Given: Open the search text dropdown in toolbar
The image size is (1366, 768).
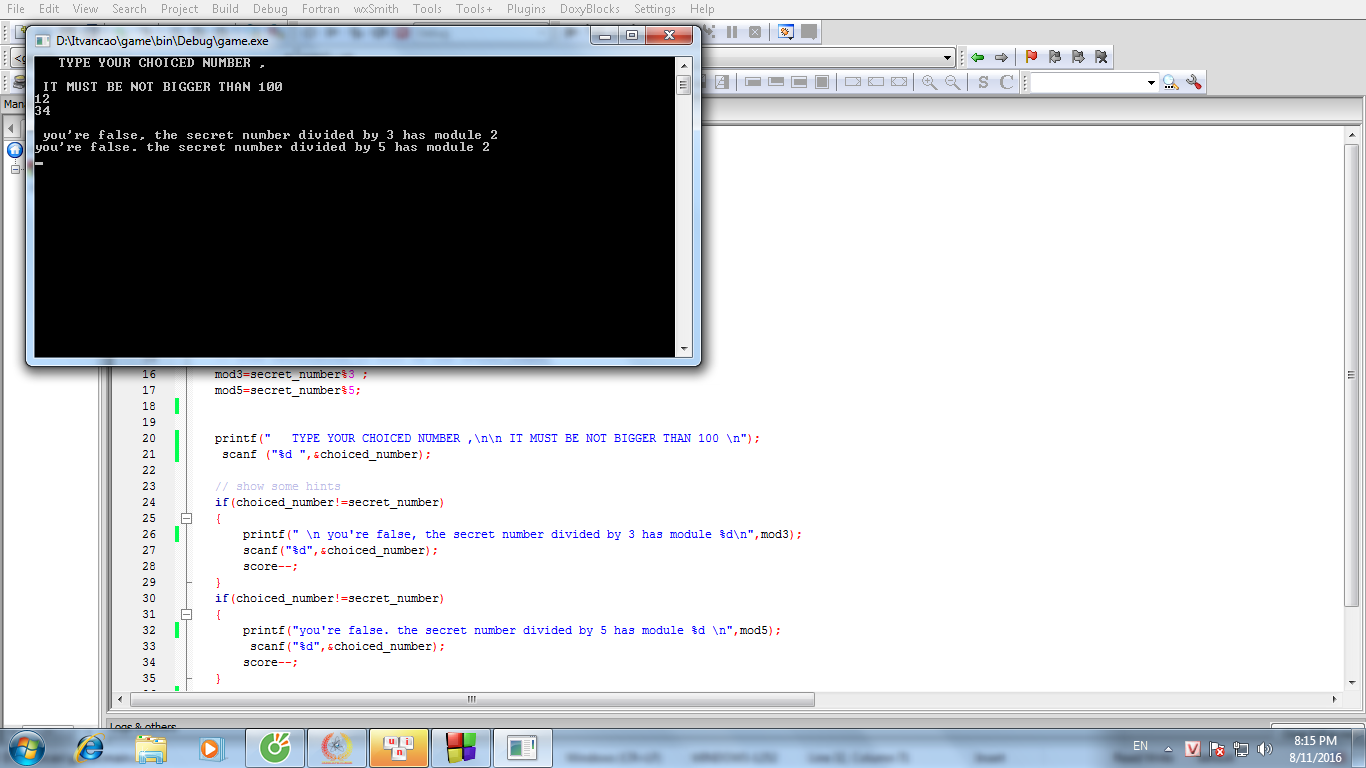Looking at the screenshot, I should coord(1151,83).
